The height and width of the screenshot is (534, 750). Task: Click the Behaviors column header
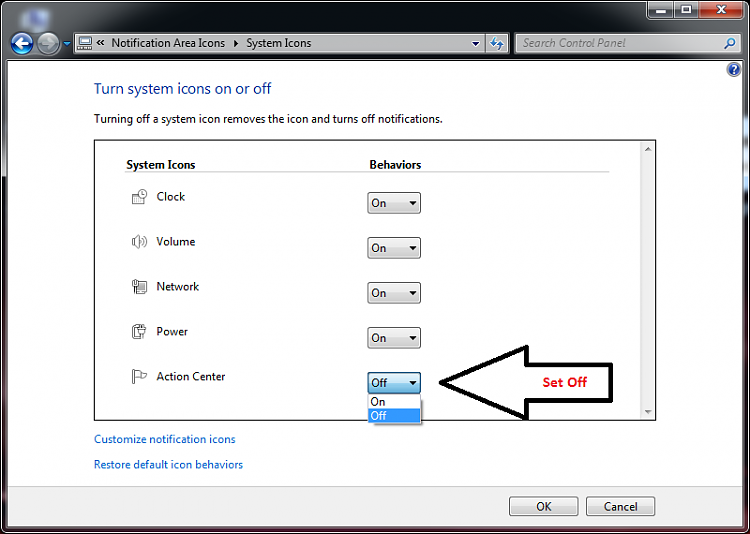click(x=395, y=165)
